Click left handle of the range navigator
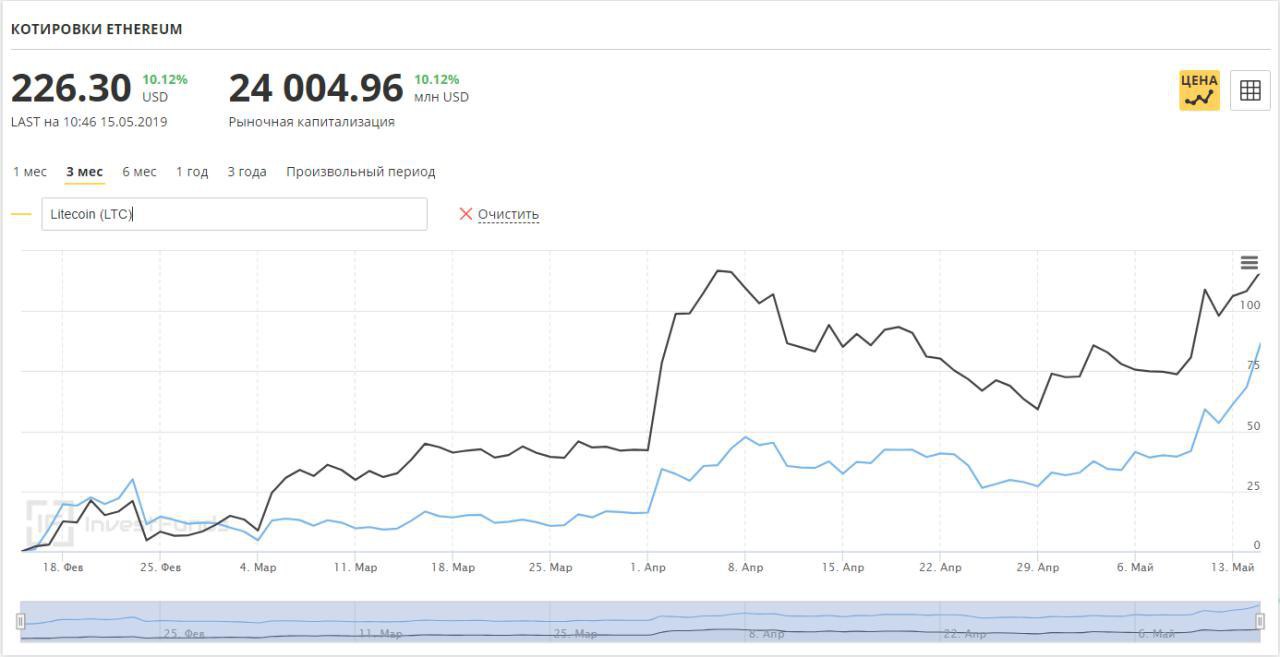 pos(20,621)
